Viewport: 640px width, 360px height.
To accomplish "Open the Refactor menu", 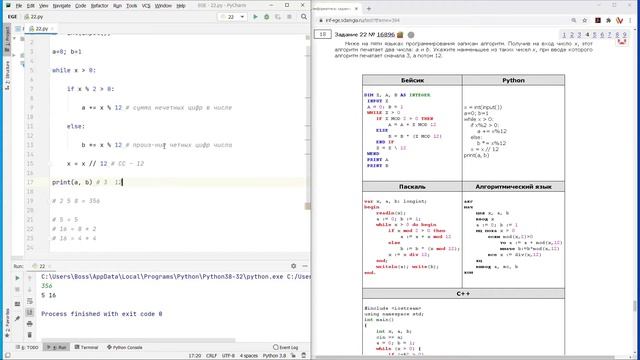I will 100,6.
